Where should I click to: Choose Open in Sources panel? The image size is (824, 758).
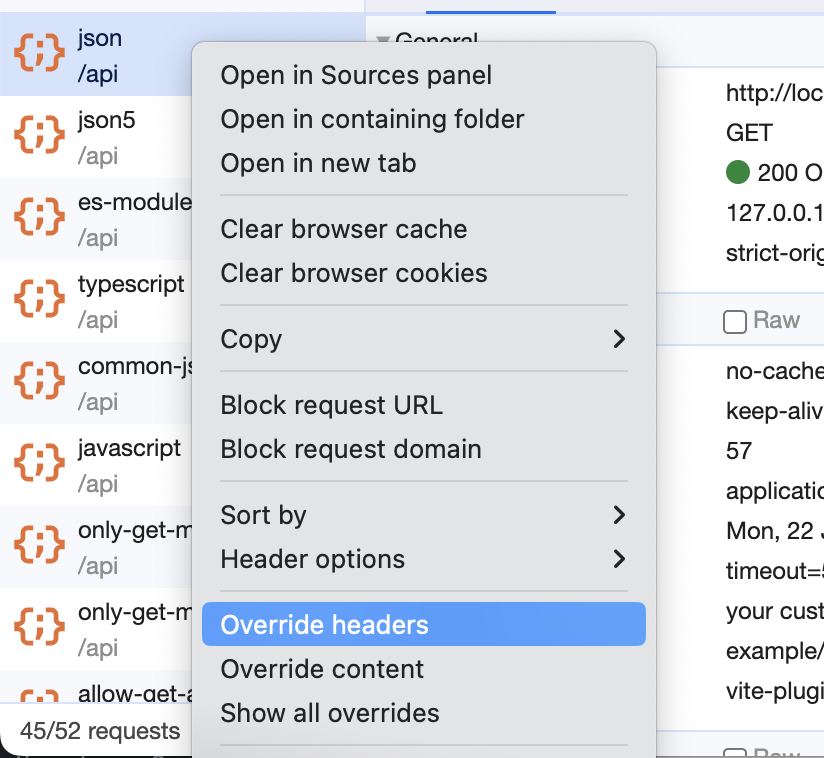click(x=356, y=75)
